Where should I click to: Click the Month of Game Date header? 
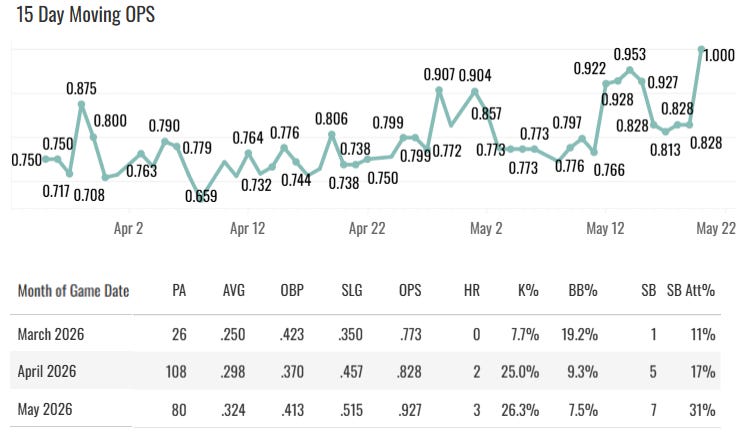[x=73, y=290]
